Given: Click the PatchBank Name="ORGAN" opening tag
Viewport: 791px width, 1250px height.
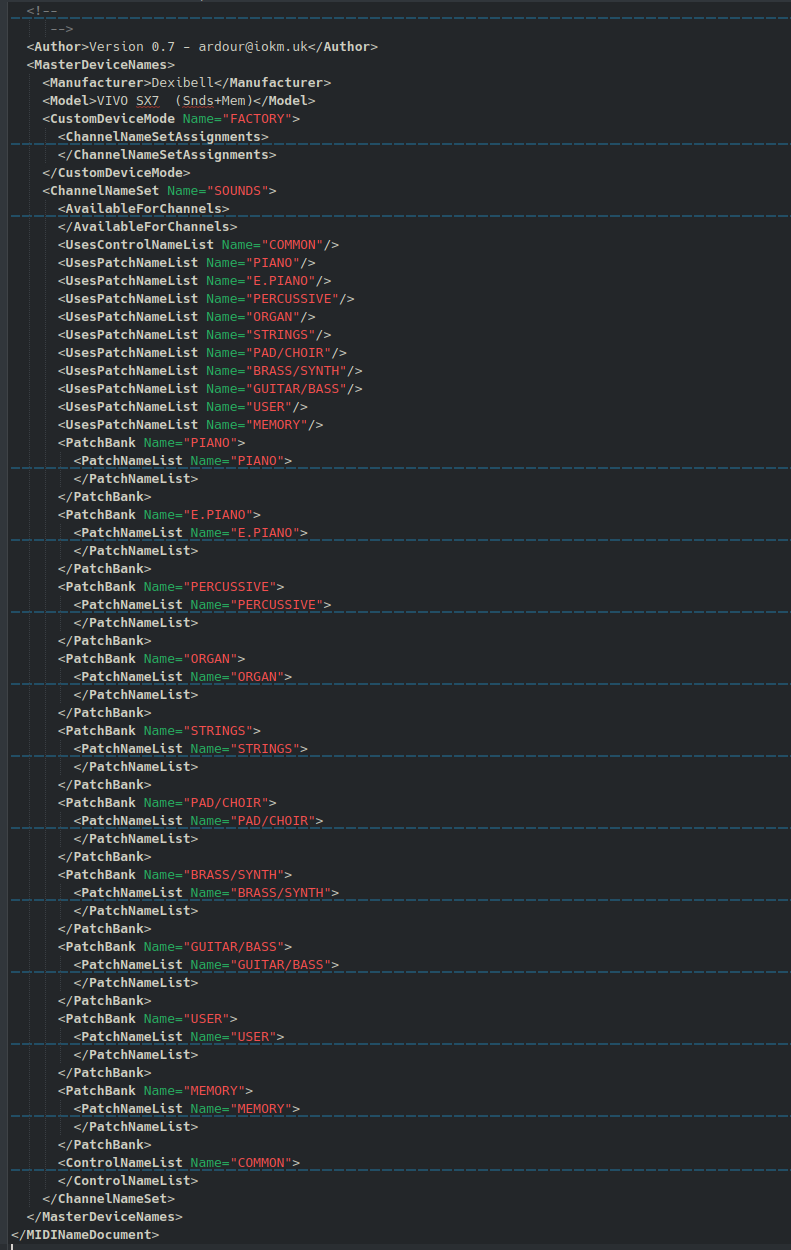Looking at the screenshot, I should pyautogui.click(x=151, y=659).
